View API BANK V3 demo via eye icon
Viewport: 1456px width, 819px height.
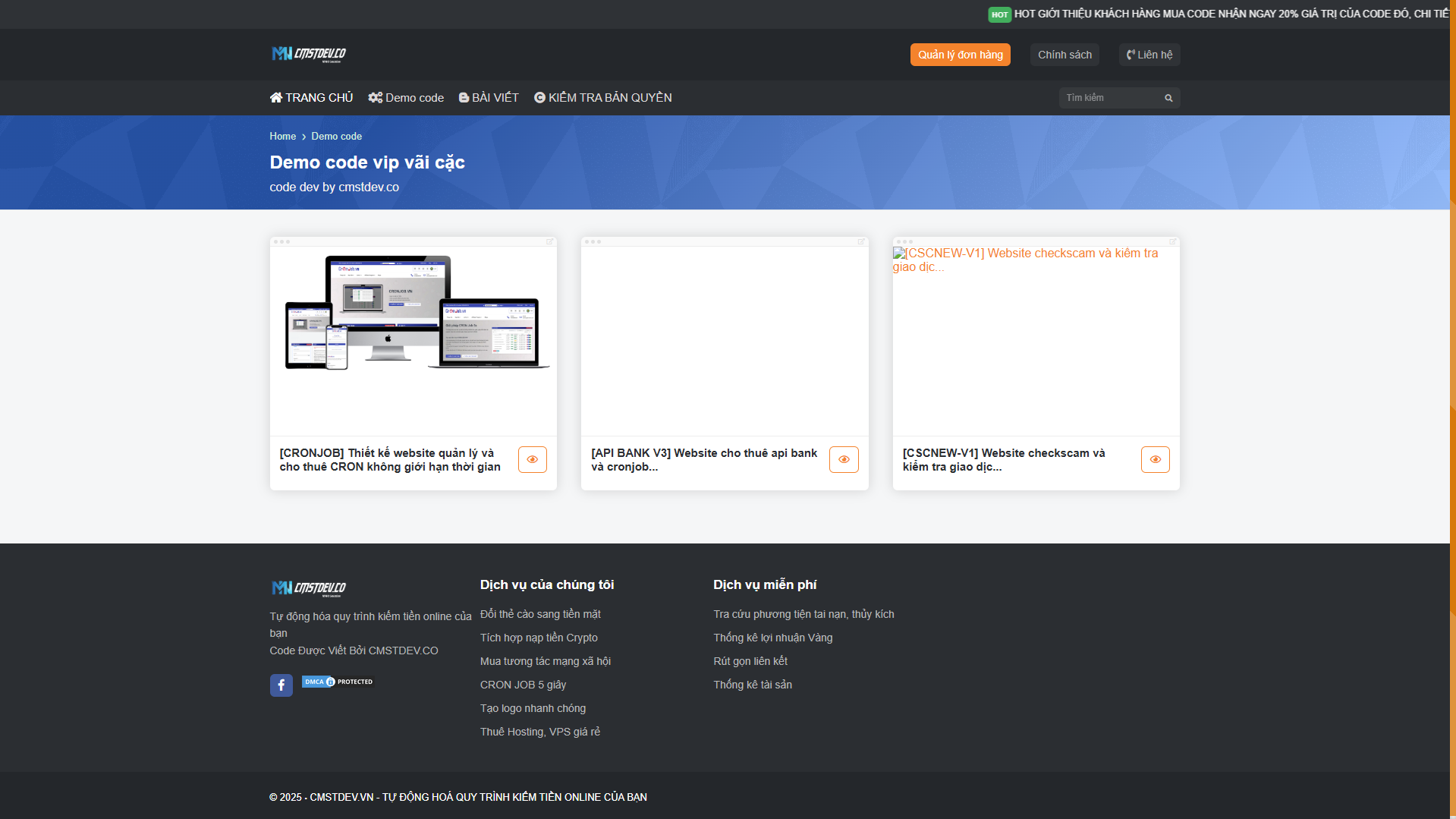coord(843,459)
